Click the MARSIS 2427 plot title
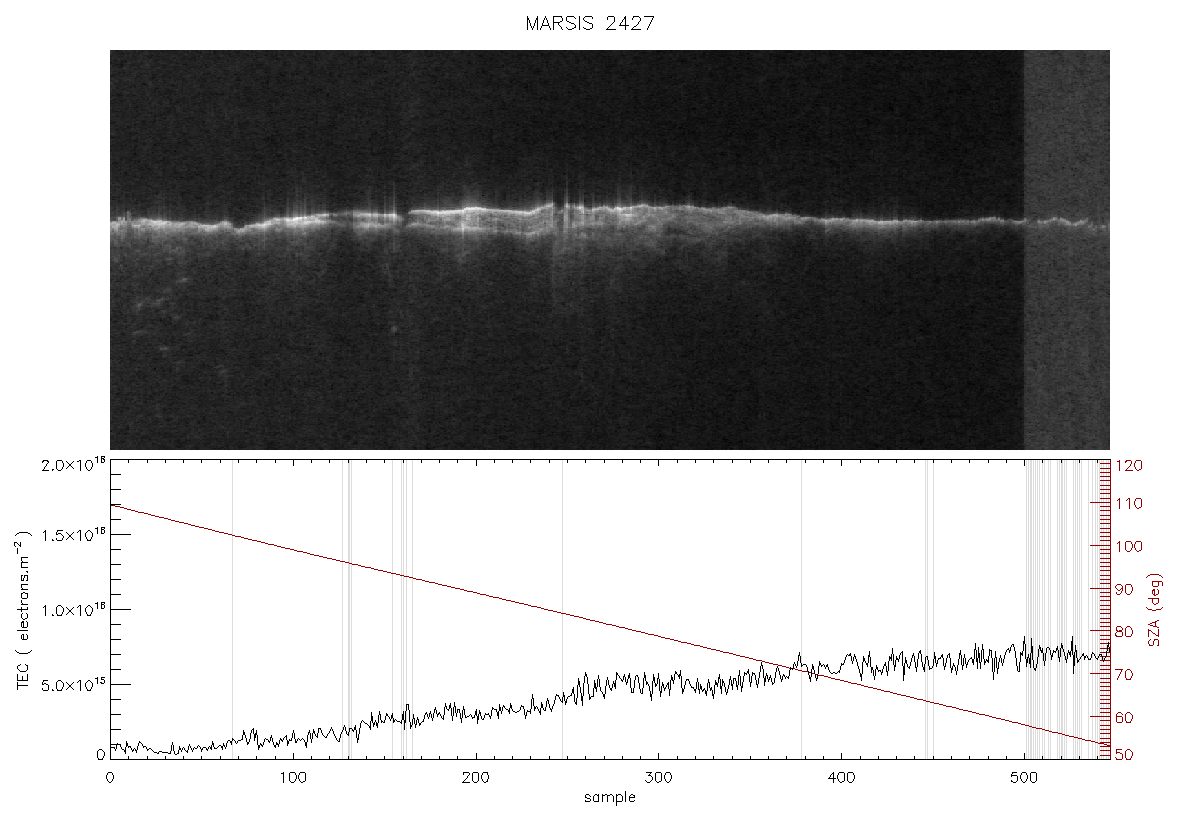This screenshot has height=830, width=1180. pos(590,23)
